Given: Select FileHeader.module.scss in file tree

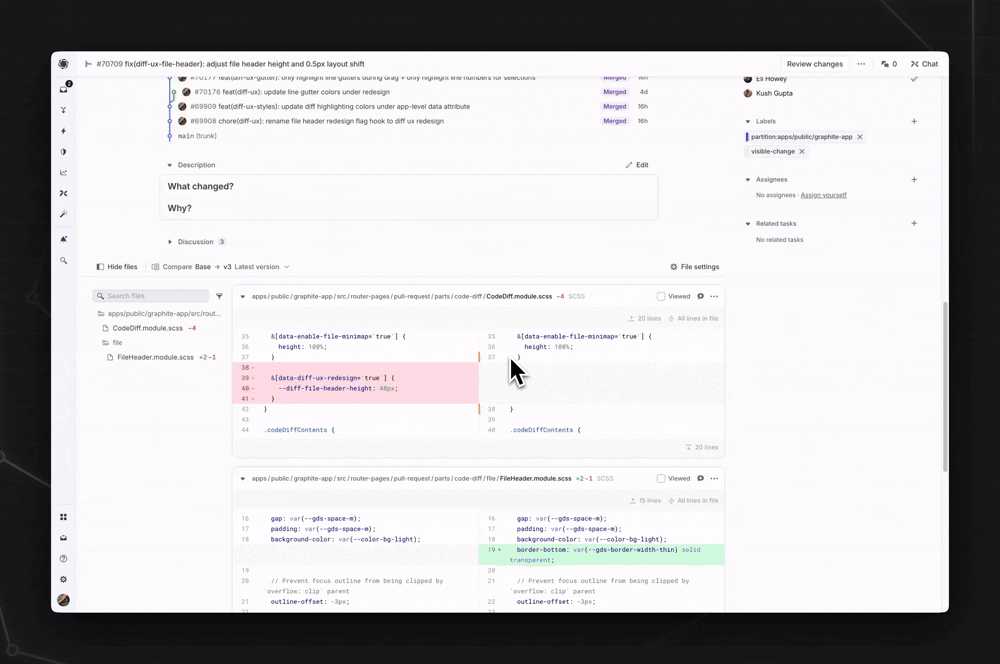Looking at the screenshot, I should tap(155, 357).
